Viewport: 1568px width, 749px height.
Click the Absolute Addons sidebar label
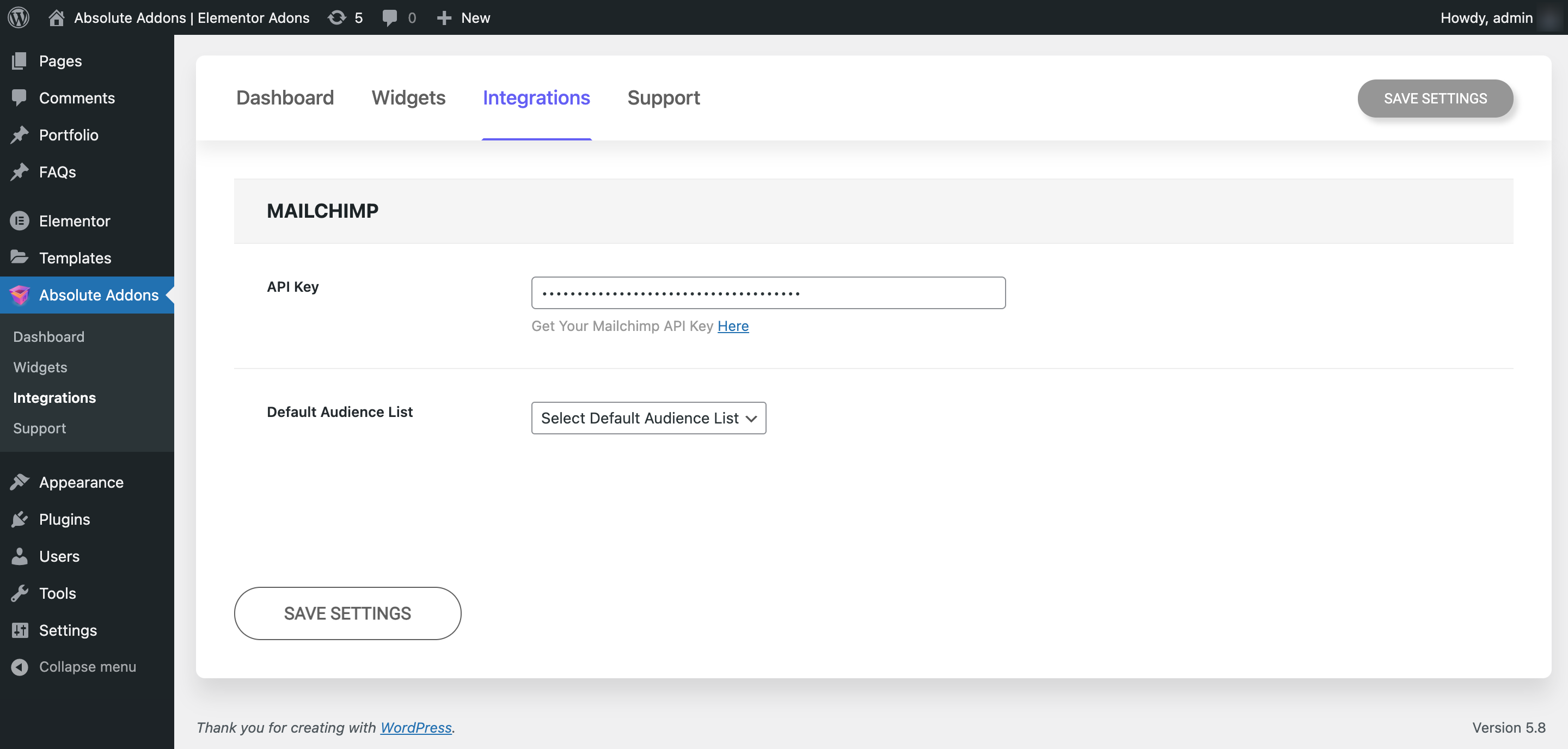tap(99, 295)
